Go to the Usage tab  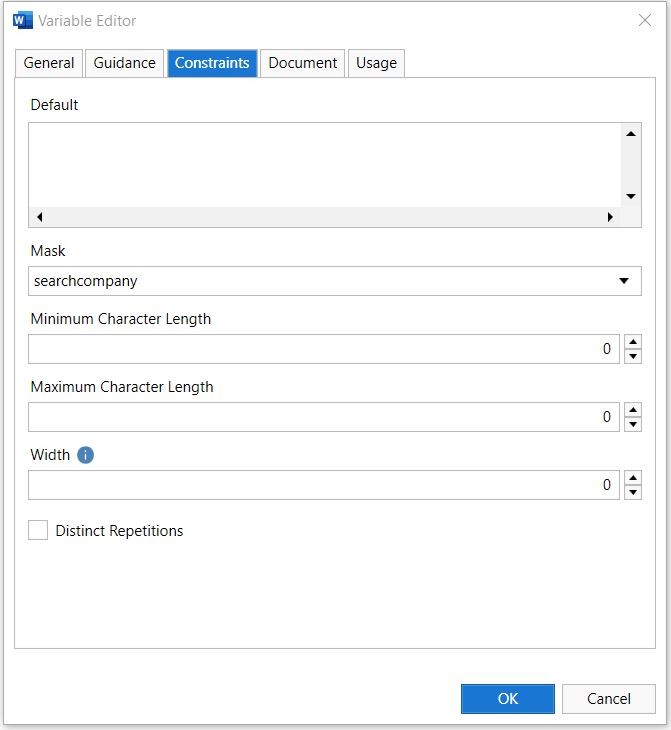[x=376, y=63]
